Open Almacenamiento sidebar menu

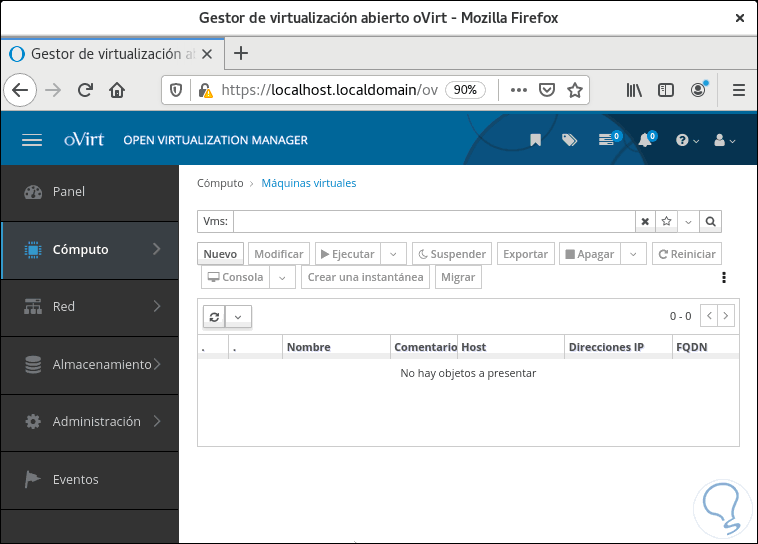pos(90,364)
